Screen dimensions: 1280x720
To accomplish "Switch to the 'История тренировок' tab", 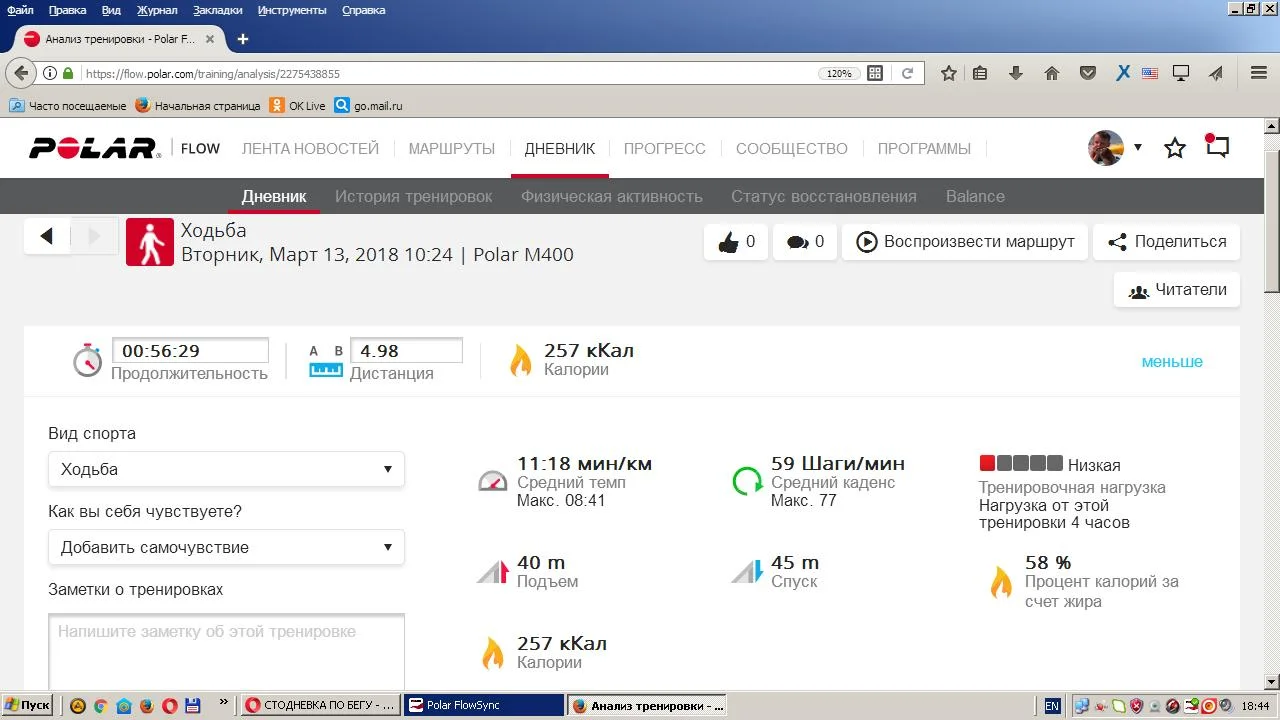I will pyautogui.click(x=413, y=196).
